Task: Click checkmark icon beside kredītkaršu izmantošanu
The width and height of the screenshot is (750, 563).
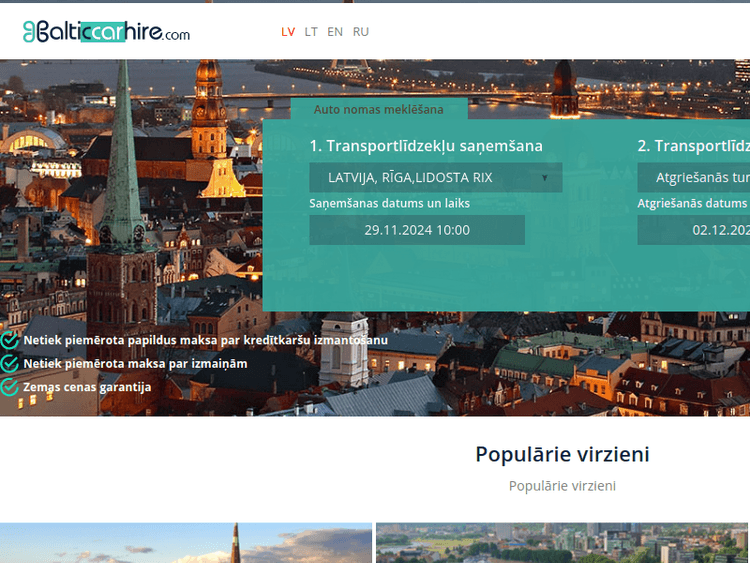Action: 9,340
